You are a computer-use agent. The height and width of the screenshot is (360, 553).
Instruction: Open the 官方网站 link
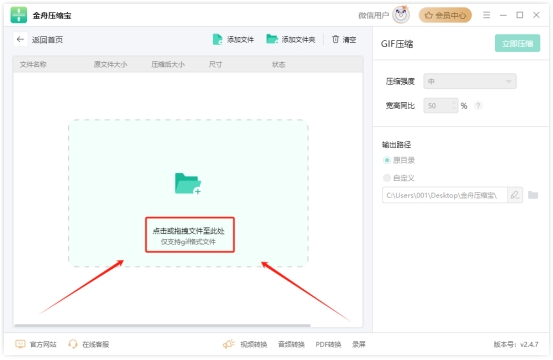point(36,344)
